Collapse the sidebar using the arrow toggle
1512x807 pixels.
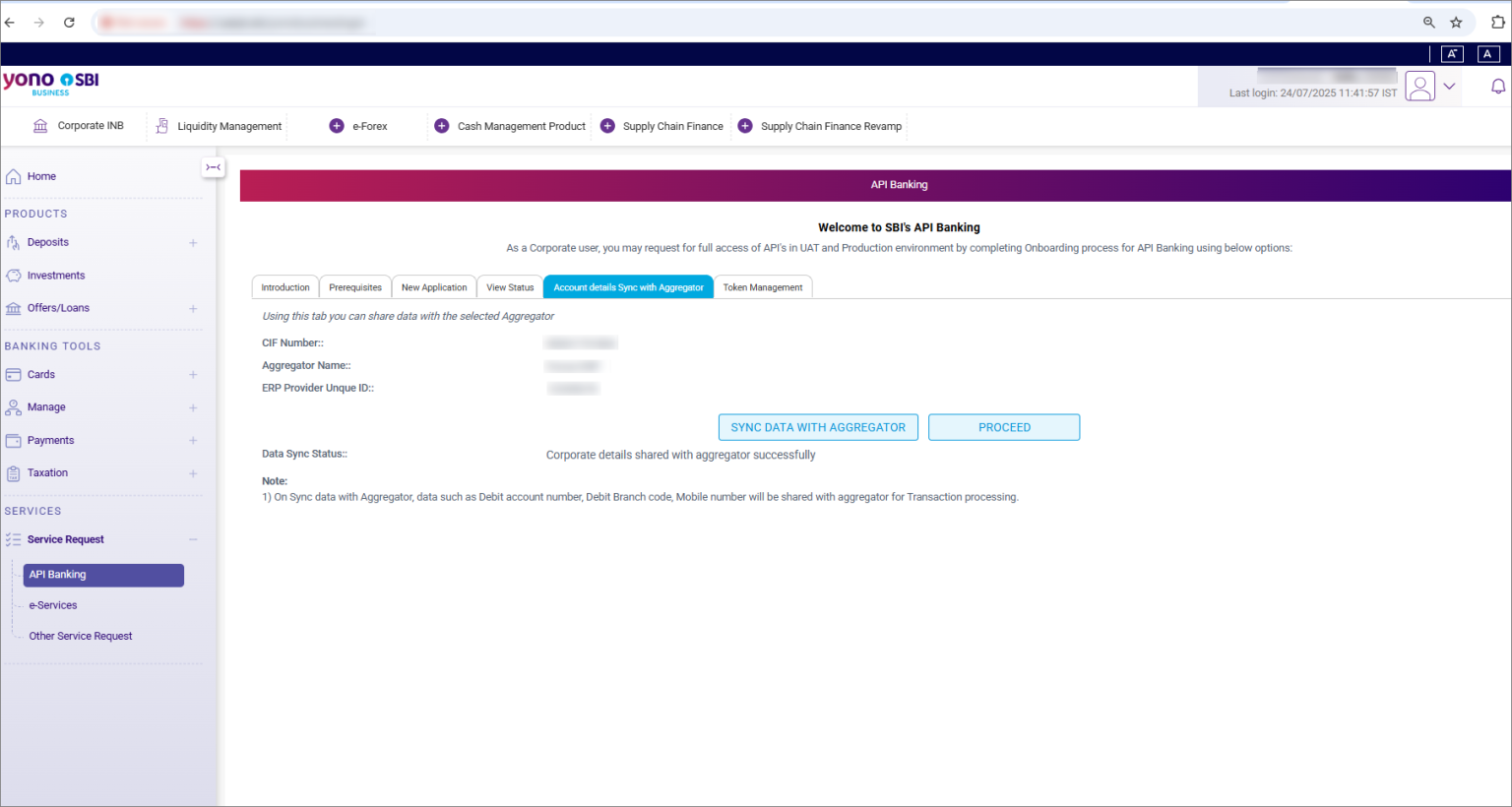(214, 167)
